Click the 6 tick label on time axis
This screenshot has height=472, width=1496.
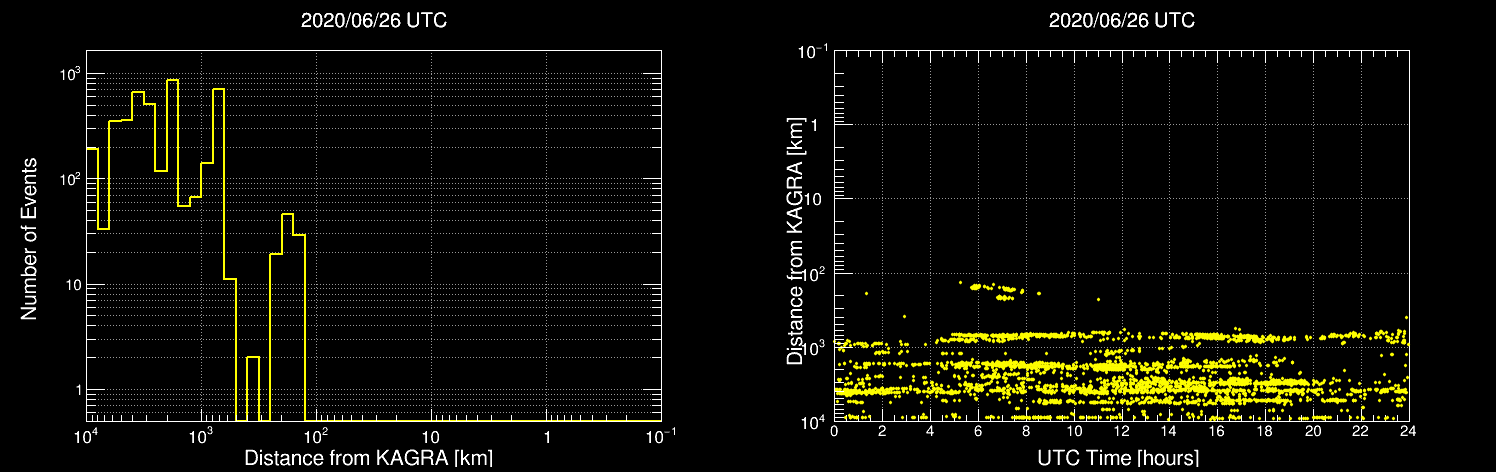point(977,430)
